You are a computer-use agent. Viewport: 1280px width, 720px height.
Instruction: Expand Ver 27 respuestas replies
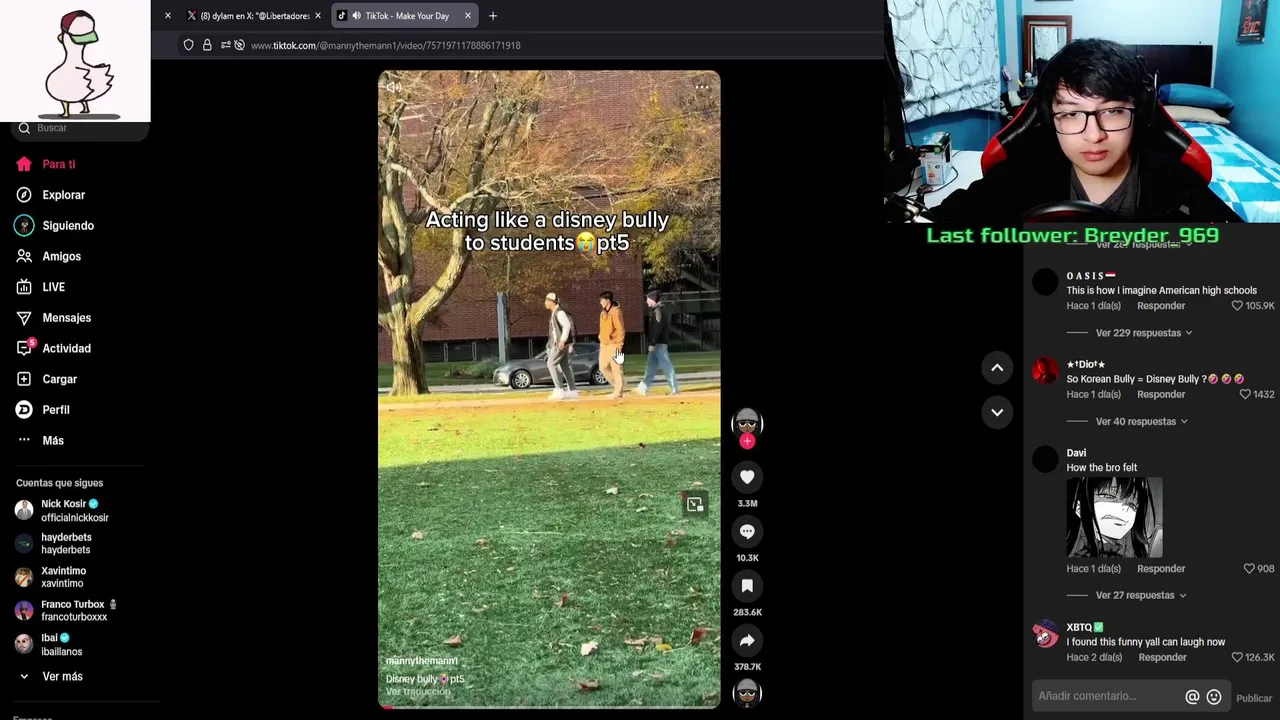coord(1141,595)
